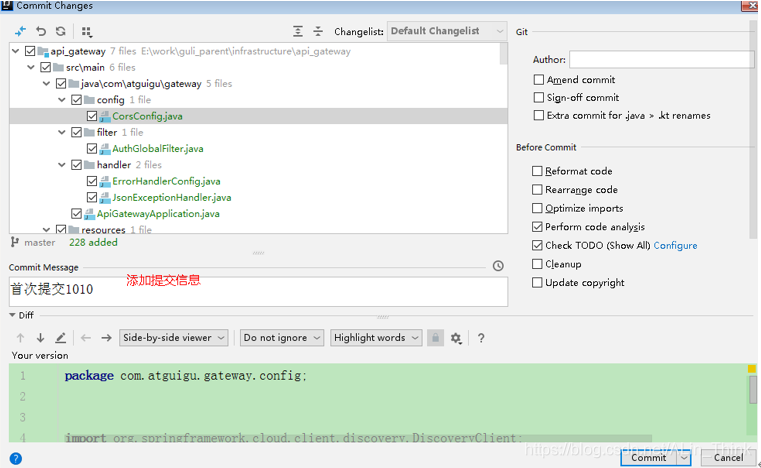Uncheck the CorsConfig.java checkbox
The image size is (761, 468).
point(92,116)
